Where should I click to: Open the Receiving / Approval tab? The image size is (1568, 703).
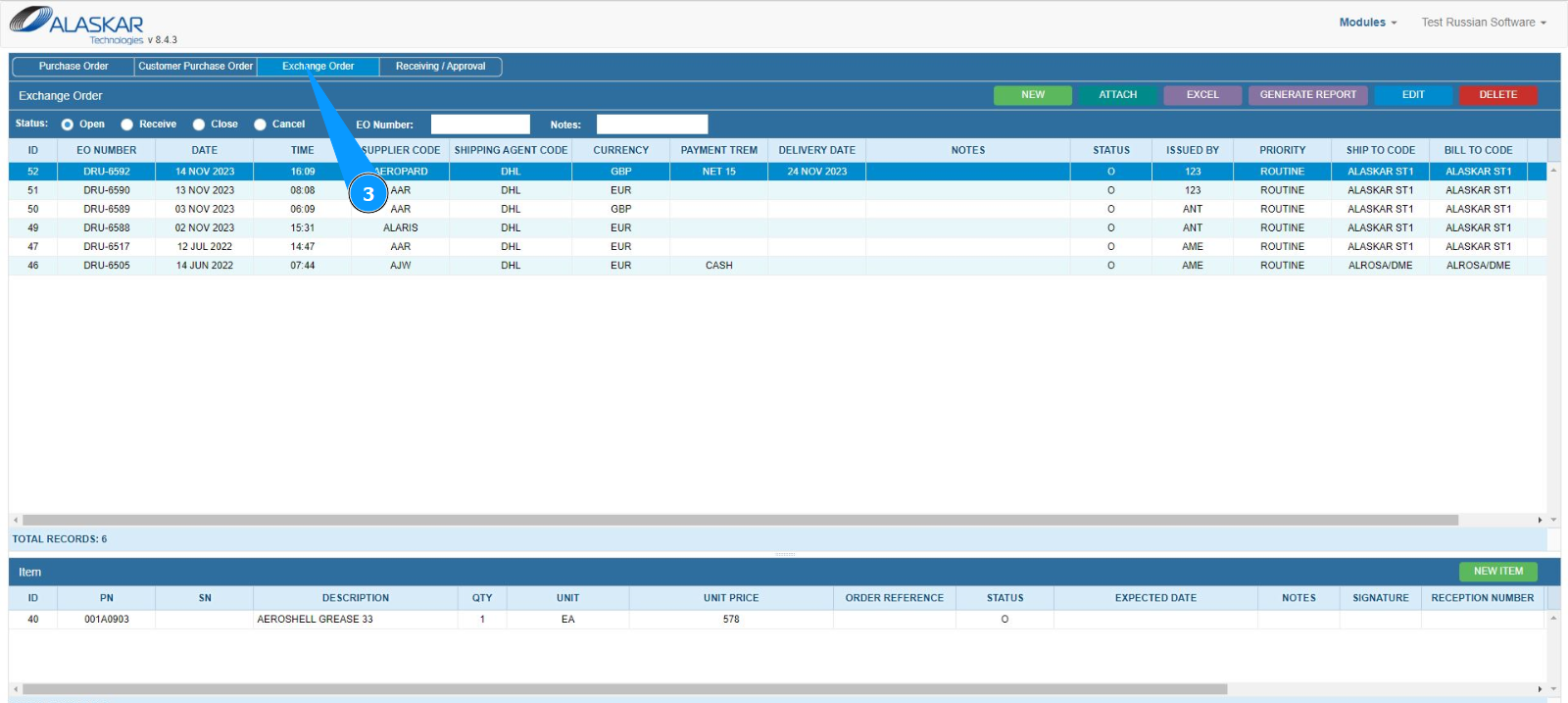(x=440, y=67)
